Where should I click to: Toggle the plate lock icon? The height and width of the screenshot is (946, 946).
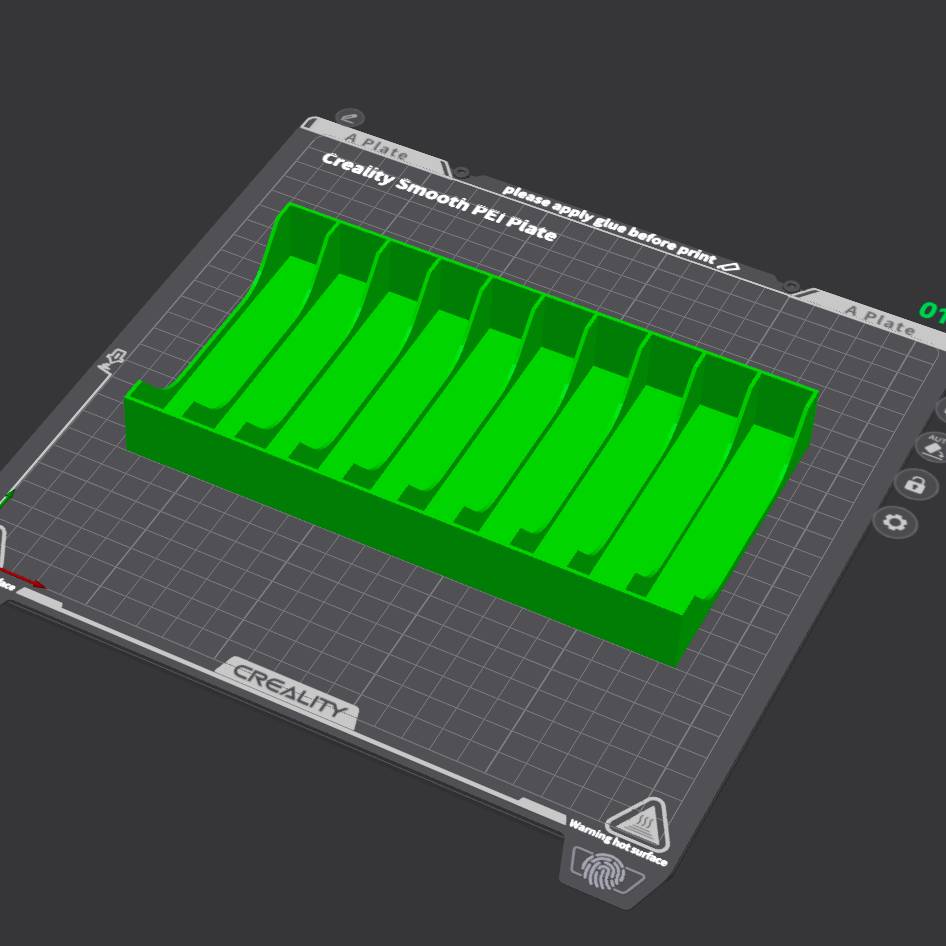914,485
